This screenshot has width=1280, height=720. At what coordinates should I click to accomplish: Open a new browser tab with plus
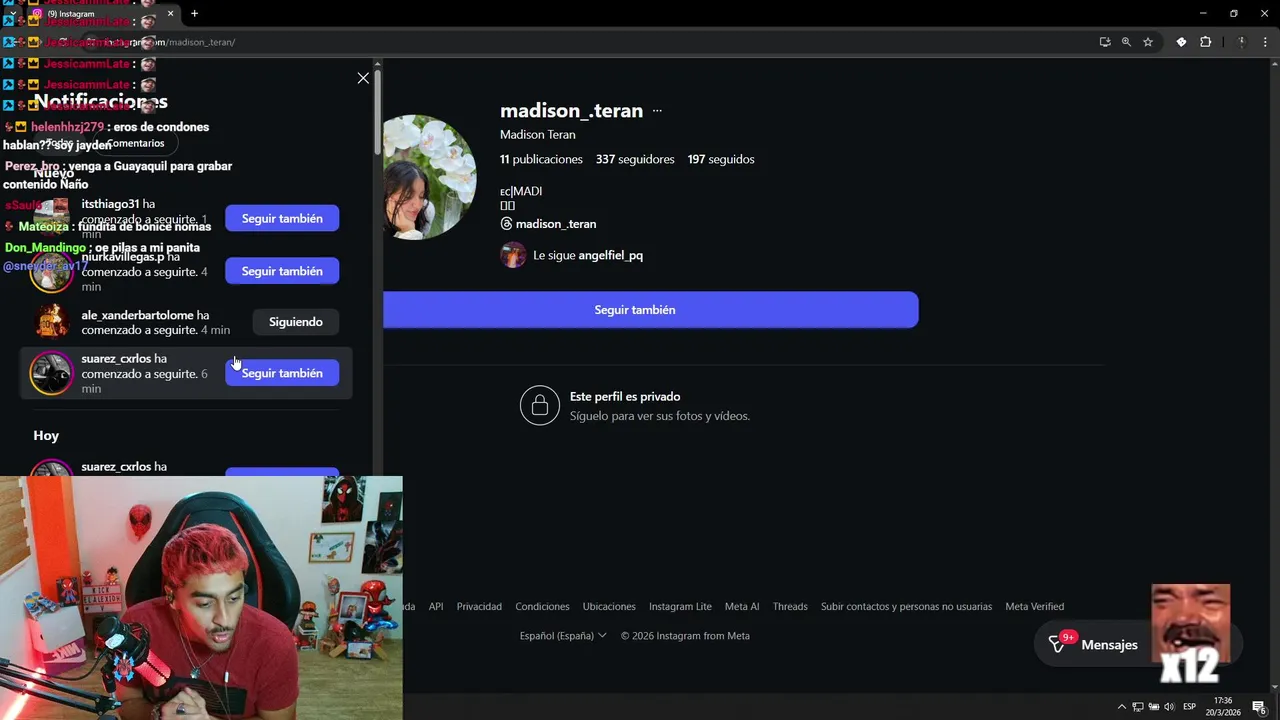tap(194, 13)
